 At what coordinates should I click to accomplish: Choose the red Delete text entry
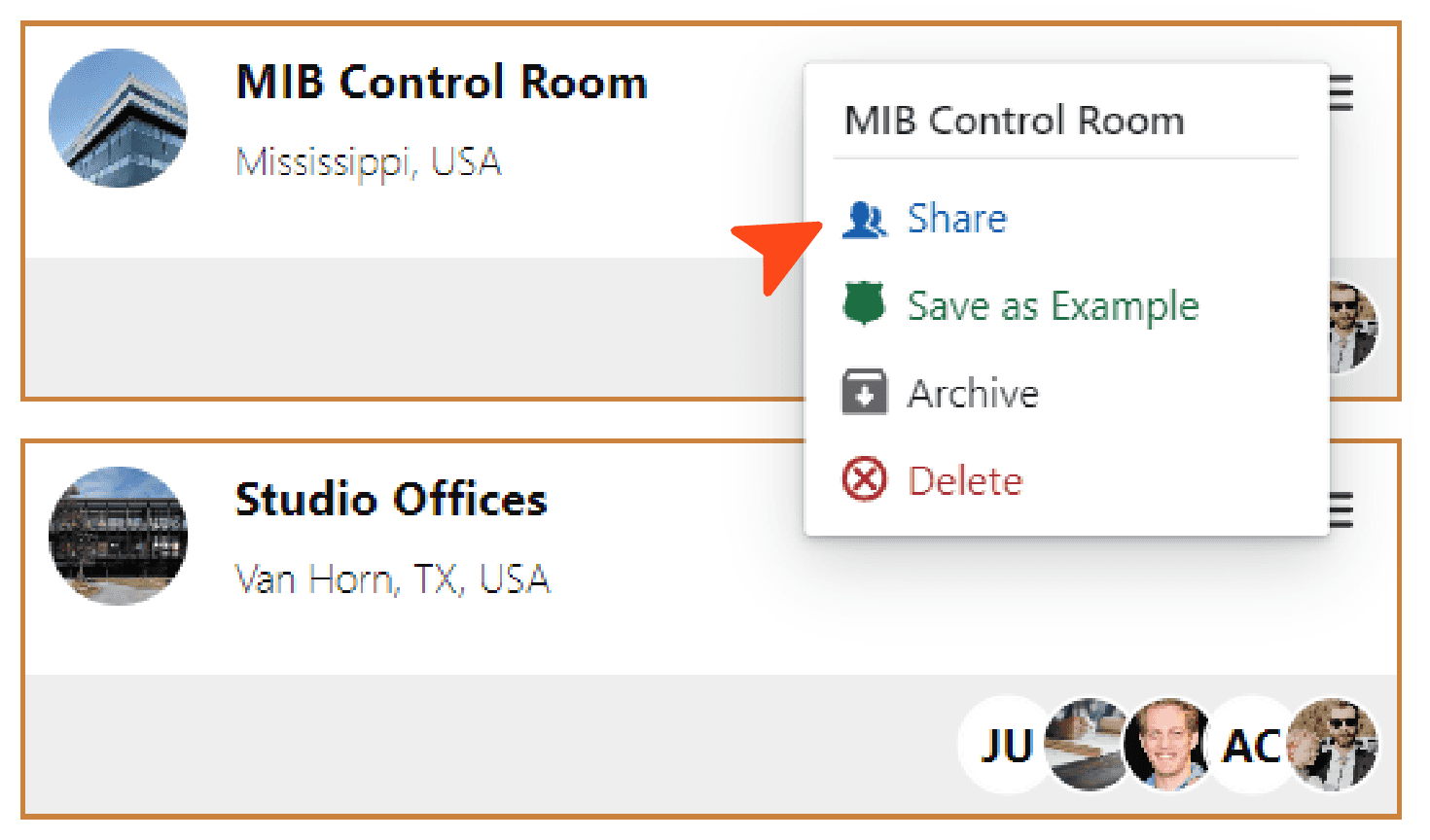[x=965, y=481]
